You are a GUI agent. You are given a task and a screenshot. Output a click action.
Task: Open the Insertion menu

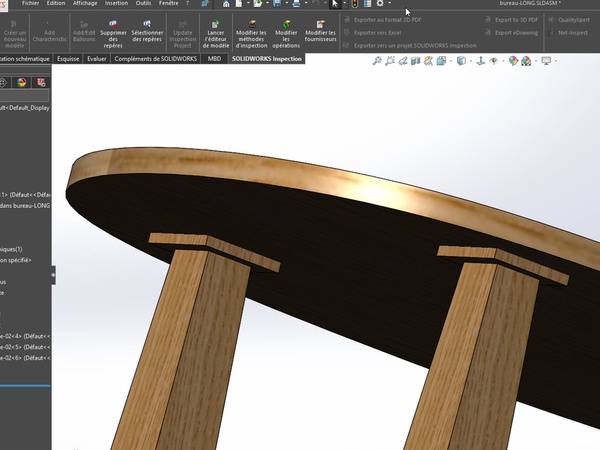pos(116,4)
